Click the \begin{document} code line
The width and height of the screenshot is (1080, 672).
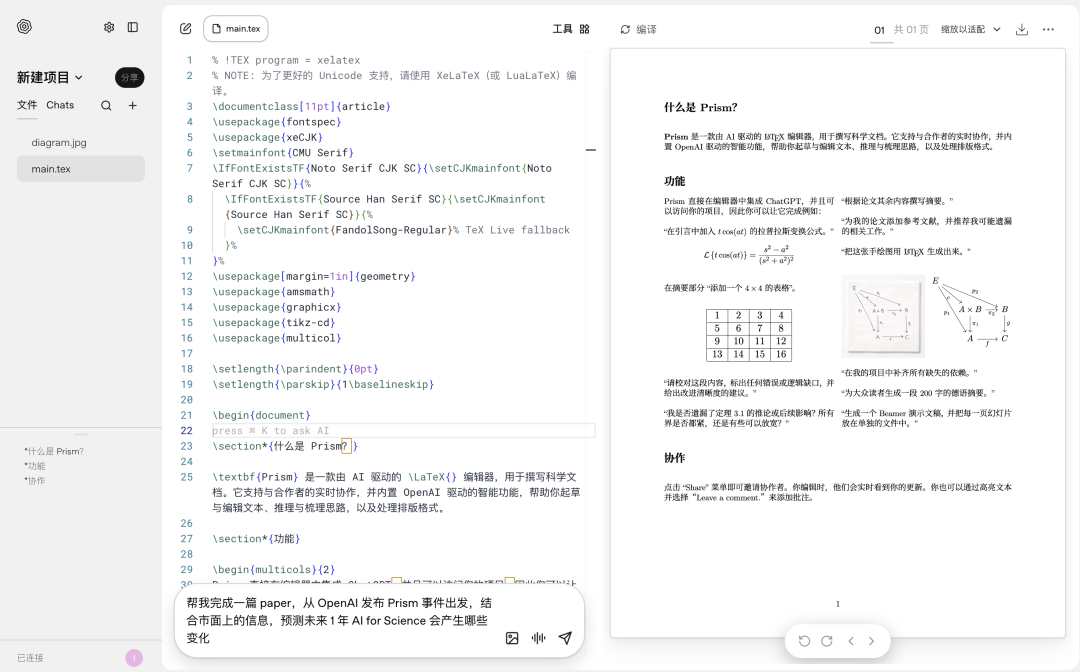tap(262, 415)
